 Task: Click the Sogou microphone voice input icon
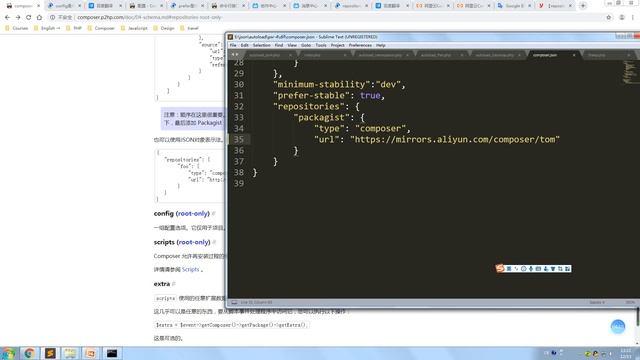[x=531, y=269]
